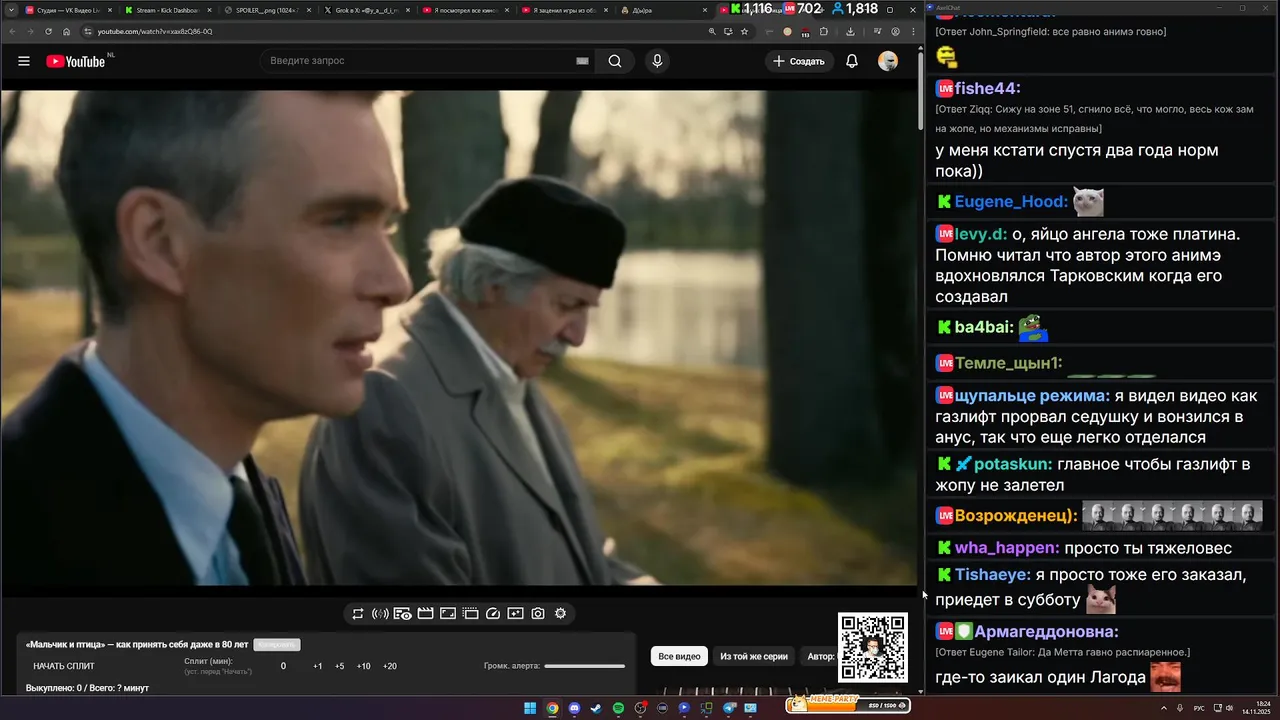Switch РУС keyboard language indicator
1280x720 pixels.
pos(1199,708)
